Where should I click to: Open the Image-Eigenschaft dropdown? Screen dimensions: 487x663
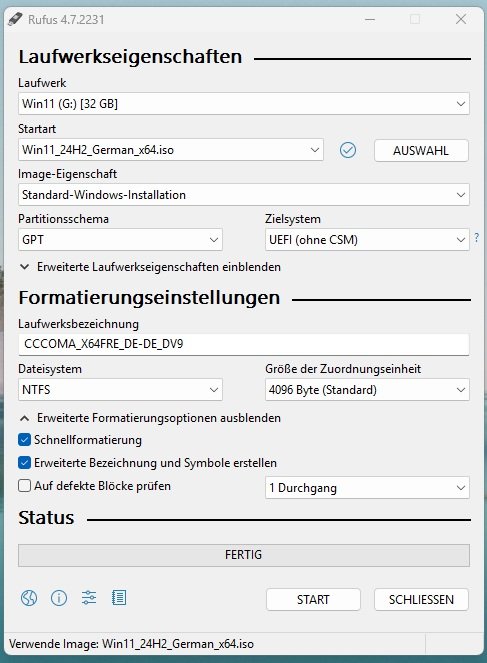click(x=244, y=195)
